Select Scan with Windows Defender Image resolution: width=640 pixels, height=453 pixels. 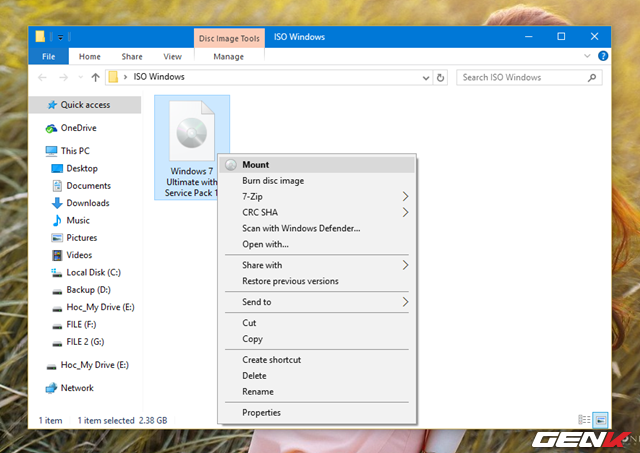pos(317,228)
